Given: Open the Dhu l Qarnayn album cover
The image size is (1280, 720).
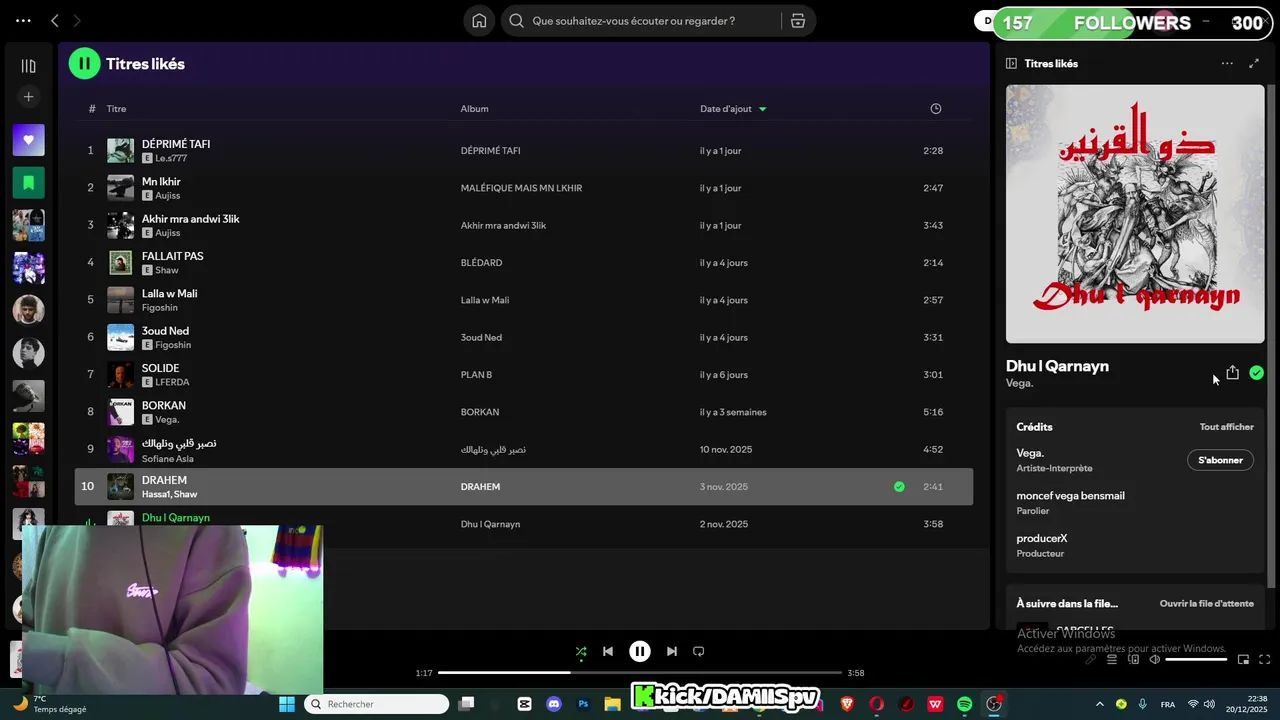Looking at the screenshot, I should click(x=1135, y=214).
